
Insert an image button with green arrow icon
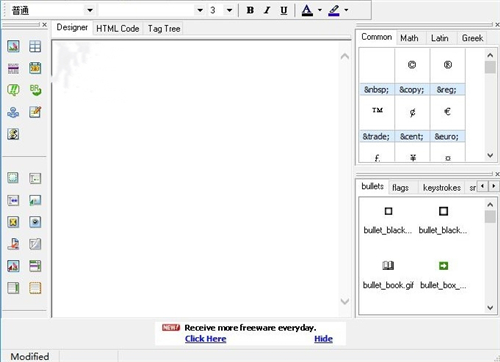pyautogui.click(x=35, y=200)
